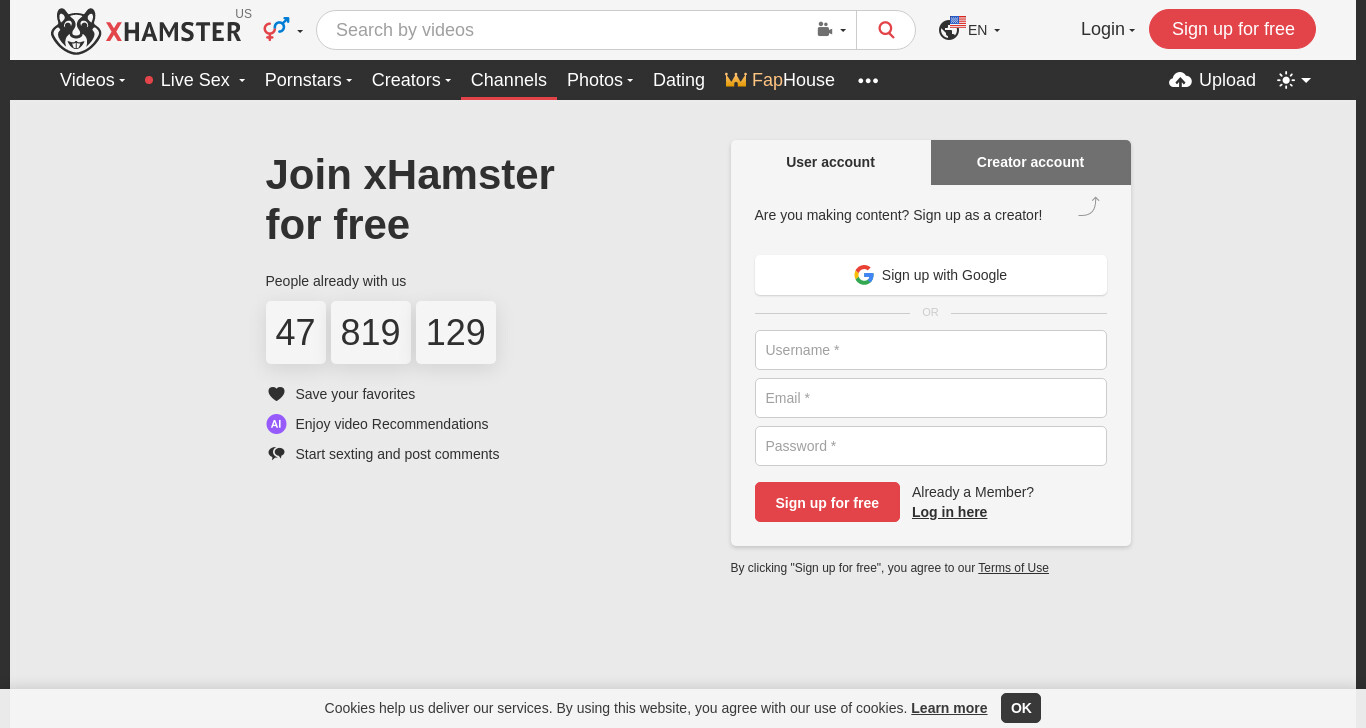1366x728 pixels.
Task: Click the Username field
Action: click(930, 350)
